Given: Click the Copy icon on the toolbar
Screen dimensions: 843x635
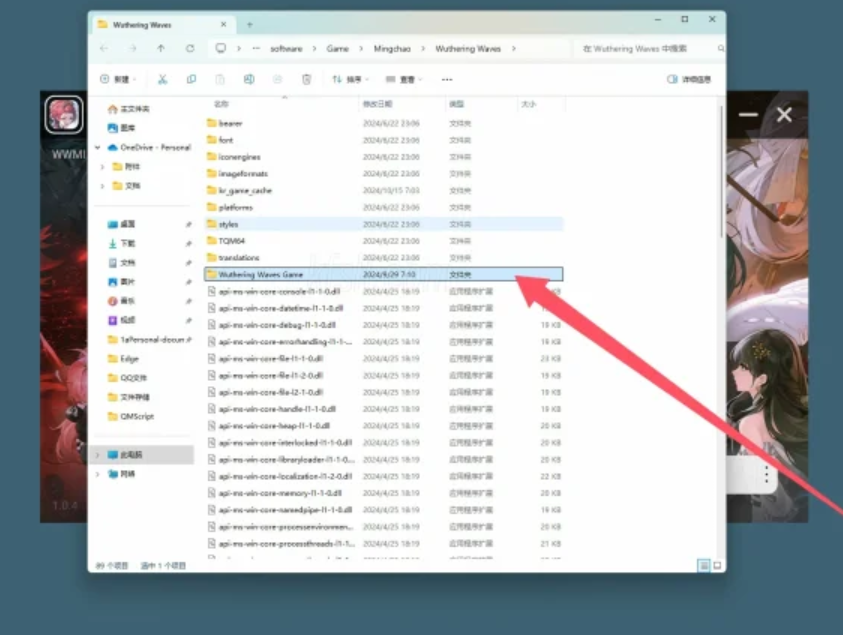Looking at the screenshot, I should coord(192,80).
